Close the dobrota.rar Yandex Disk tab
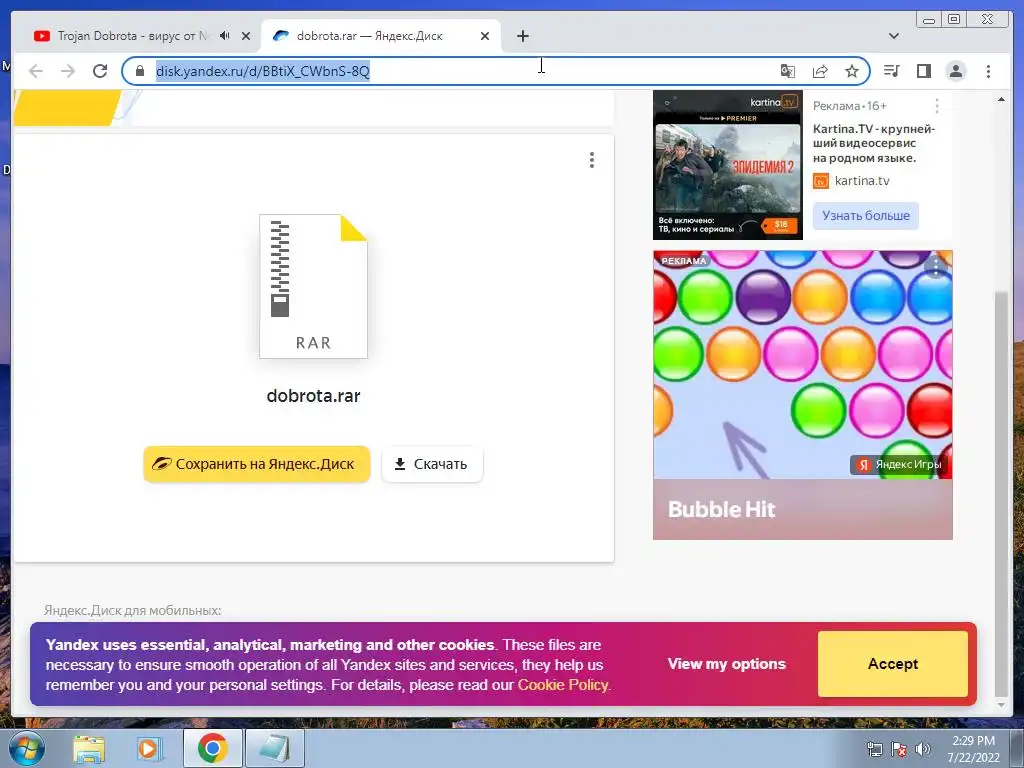 (485, 36)
